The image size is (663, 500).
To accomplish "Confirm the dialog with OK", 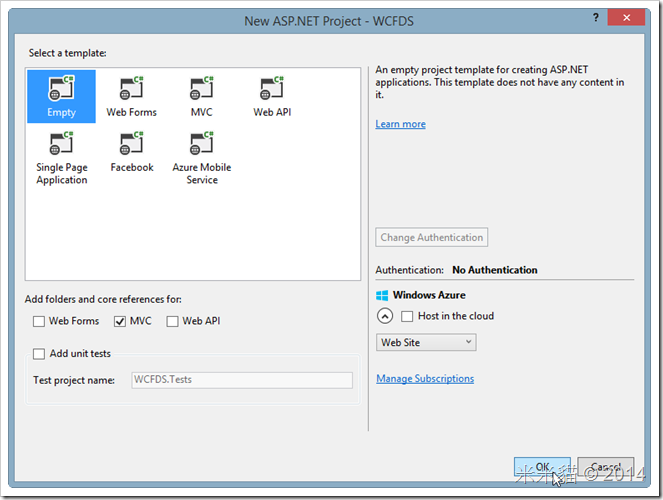I will tap(542, 467).
